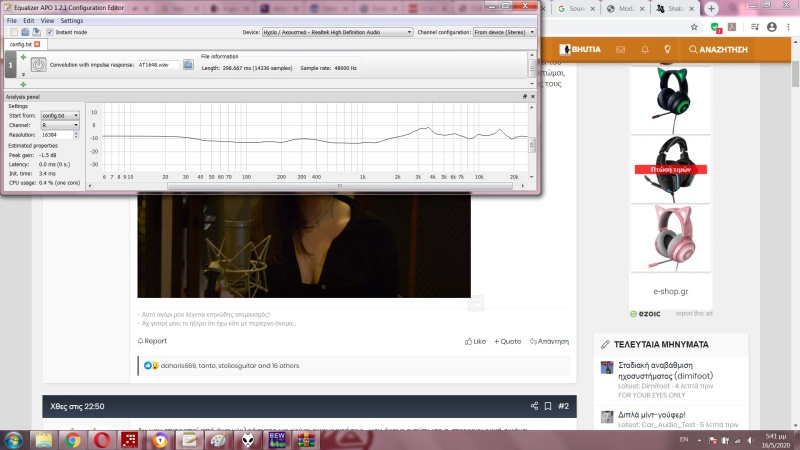Image resolution: width=800 pixels, height=450 pixels.
Task: Open the Edit menu
Action: pos(29,20)
